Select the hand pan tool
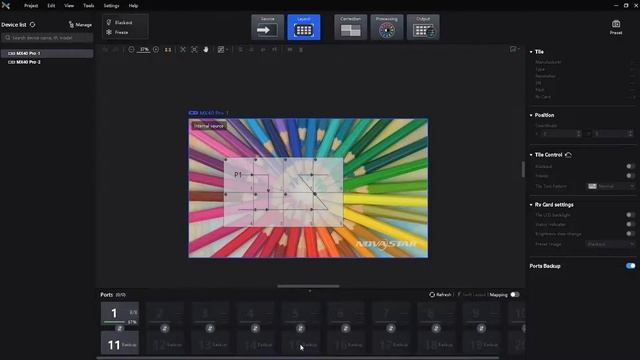The width and height of the screenshot is (640, 360). click(206, 49)
